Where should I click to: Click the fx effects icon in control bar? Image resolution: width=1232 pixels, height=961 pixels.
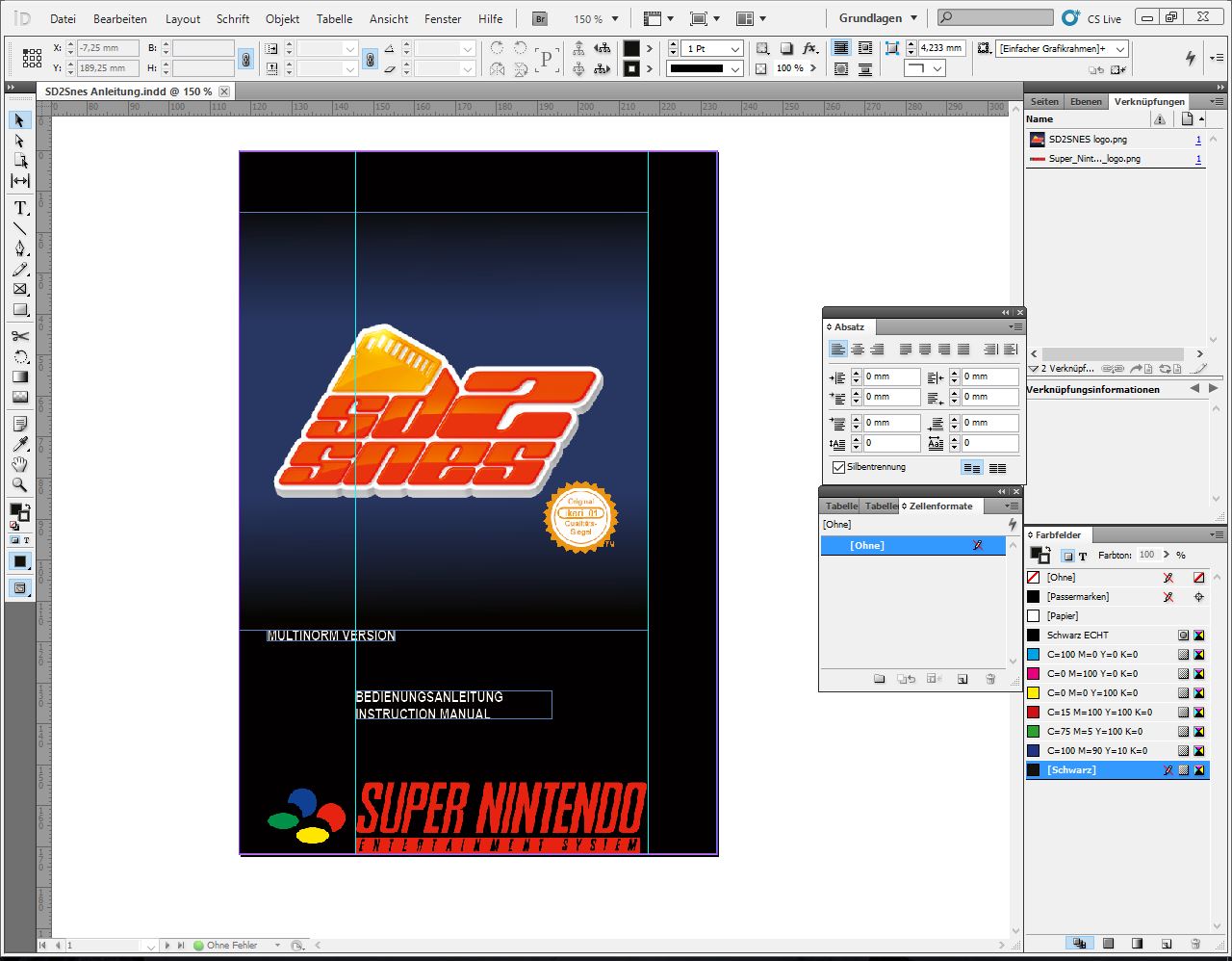[810, 48]
